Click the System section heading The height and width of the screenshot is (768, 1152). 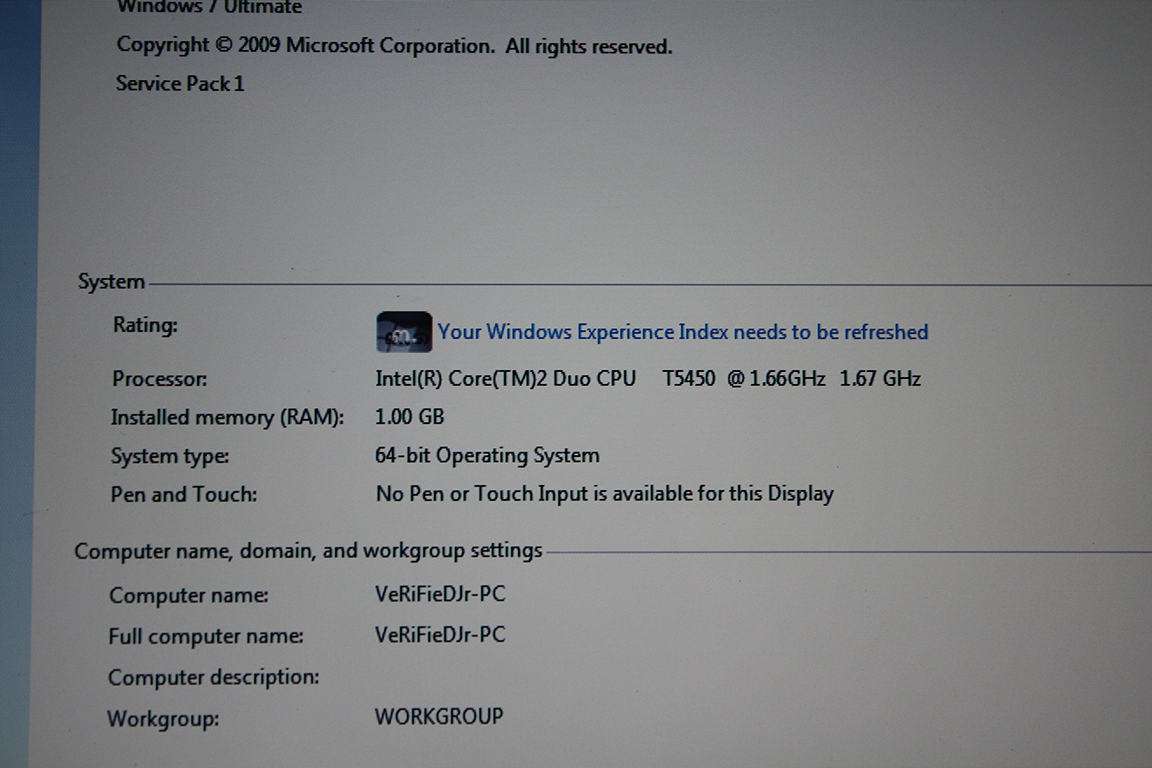pyautogui.click(x=111, y=281)
